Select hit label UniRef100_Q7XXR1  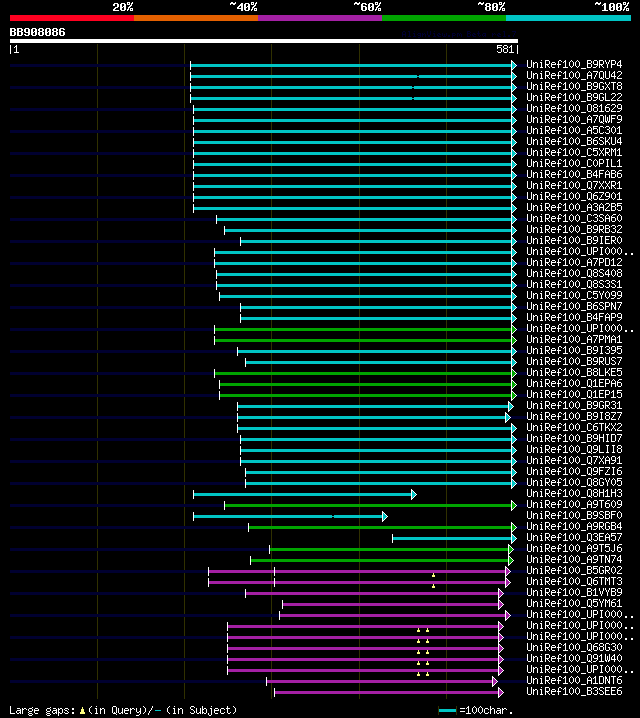574,185
